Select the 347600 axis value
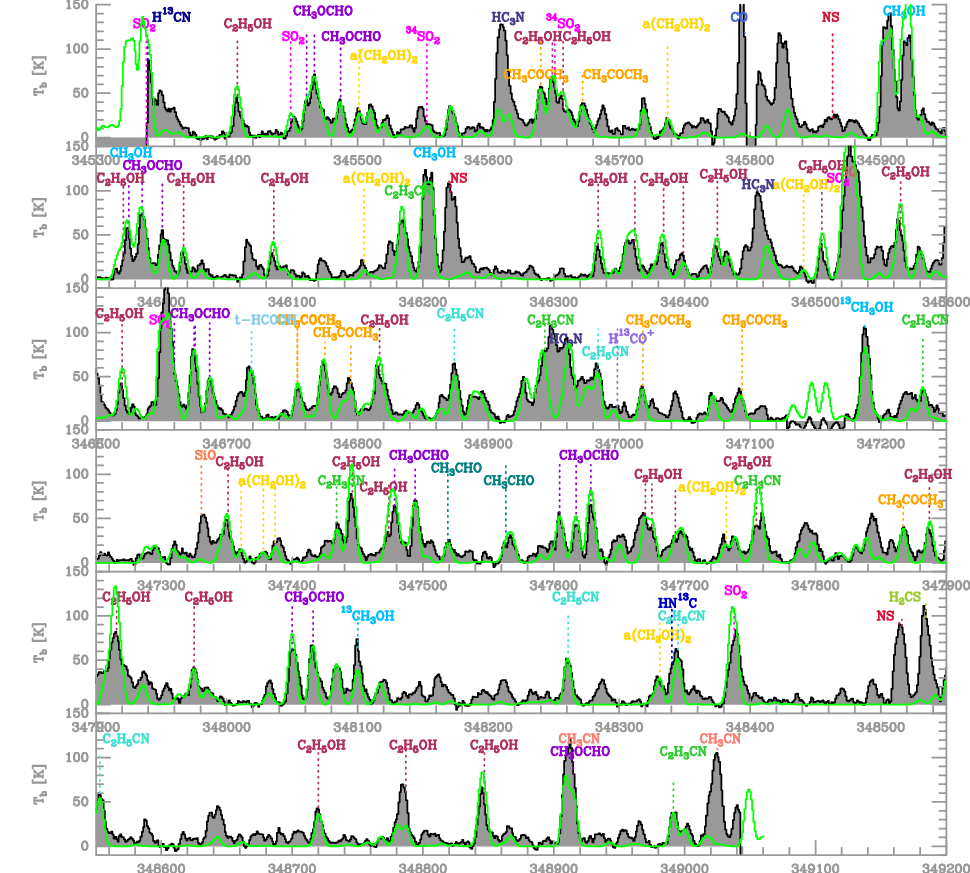This screenshot has width=970, height=873. tap(553, 585)
